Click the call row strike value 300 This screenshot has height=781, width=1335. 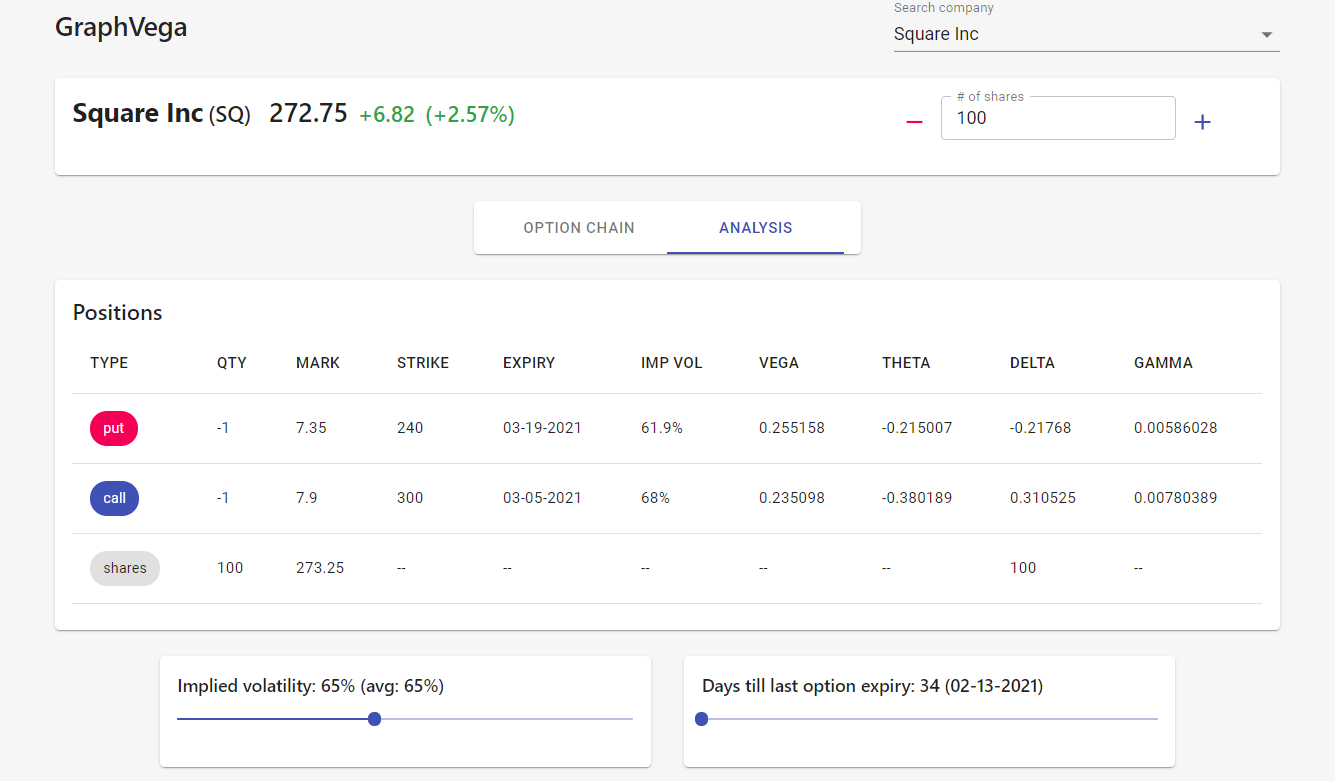[x=410, y=498]
